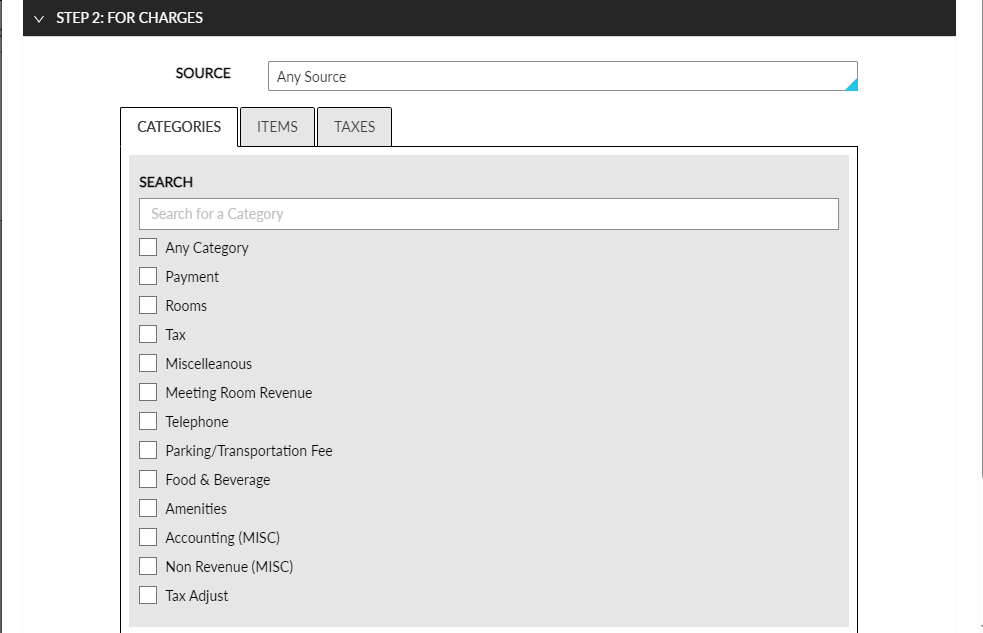Switch to the Categories tab
The image size is (983, 633).
[179, 127]
